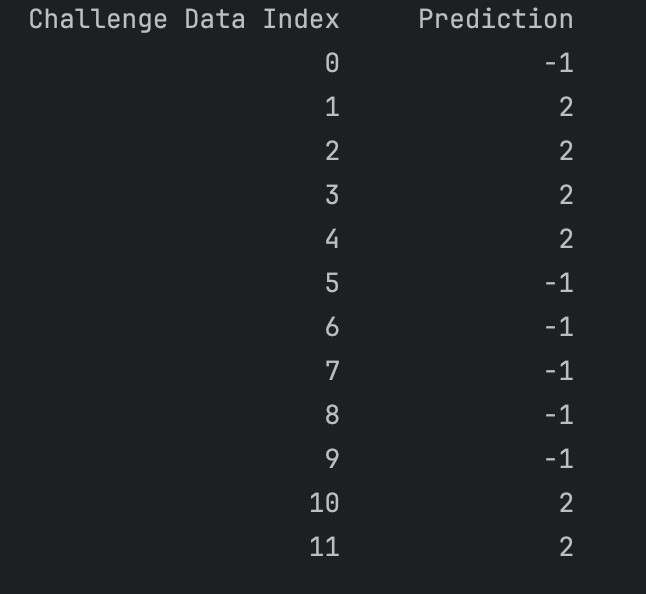Select index value 8
646x594 pixels.
332,415
